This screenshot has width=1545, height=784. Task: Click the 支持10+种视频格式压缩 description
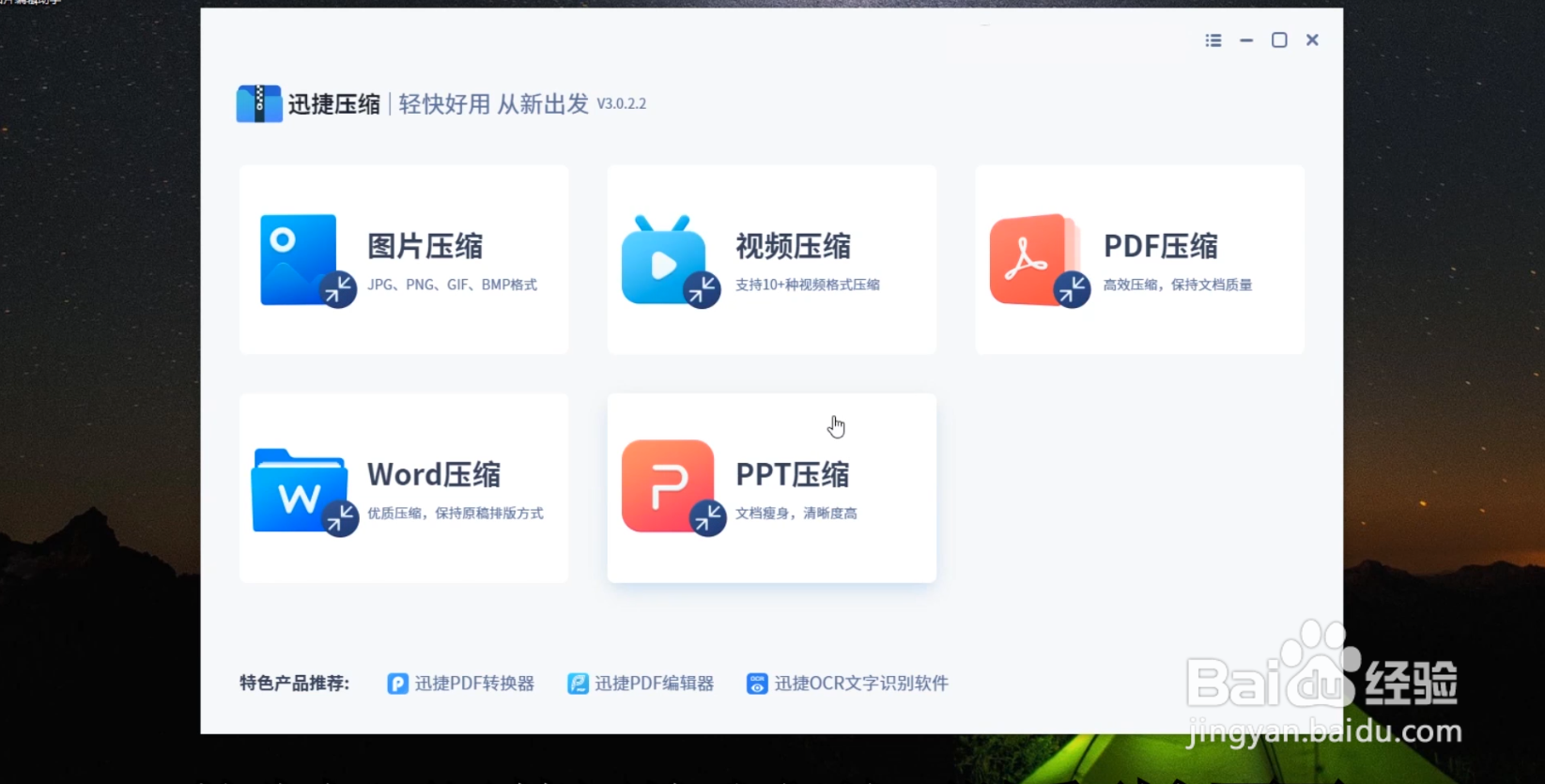click(807, 284)
